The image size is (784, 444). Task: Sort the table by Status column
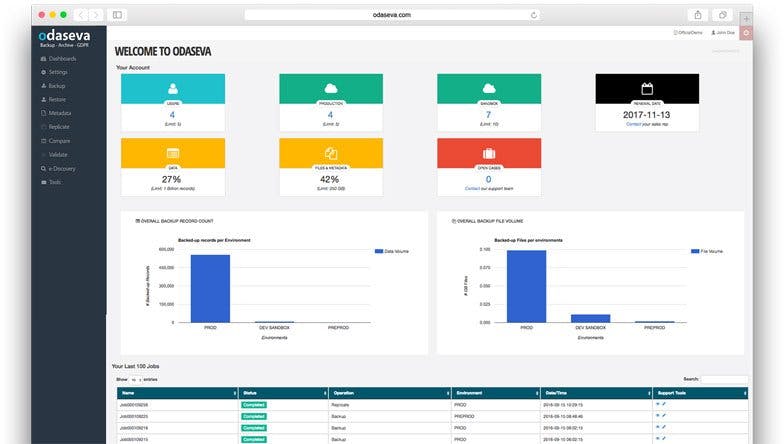(284, 393)
